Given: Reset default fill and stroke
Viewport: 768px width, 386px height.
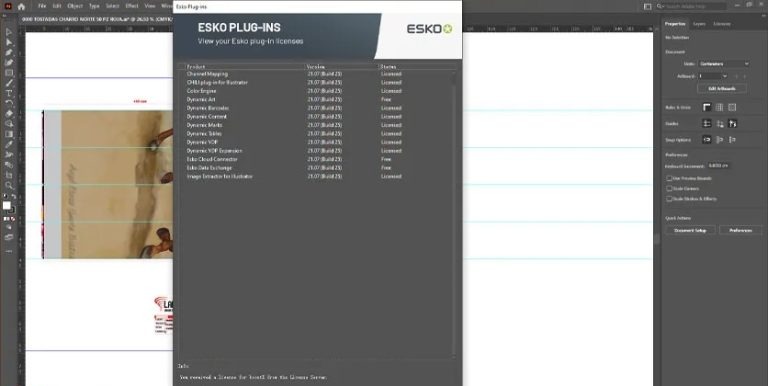Looking at the screenshot, I should coord(5,197).
